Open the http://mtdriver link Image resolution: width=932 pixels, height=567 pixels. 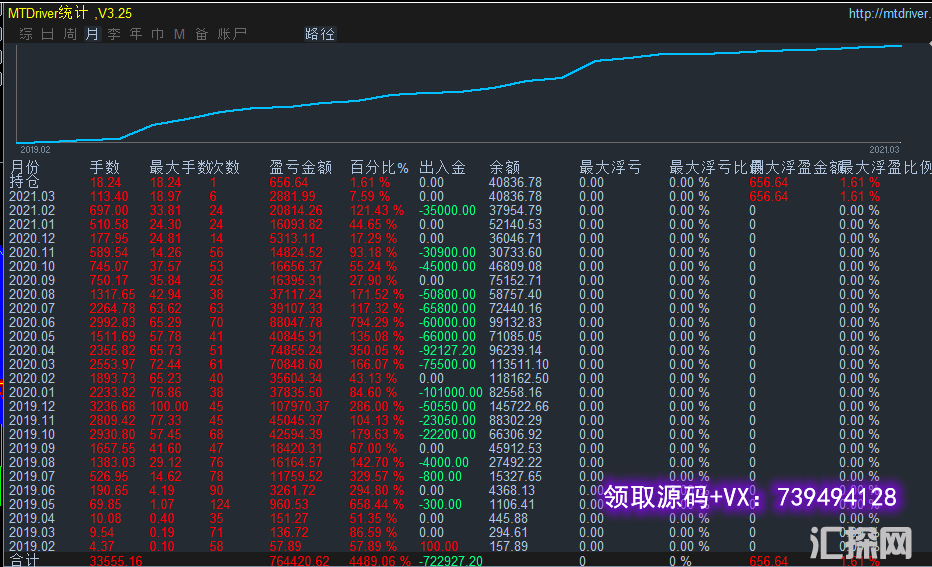point(890,13)
